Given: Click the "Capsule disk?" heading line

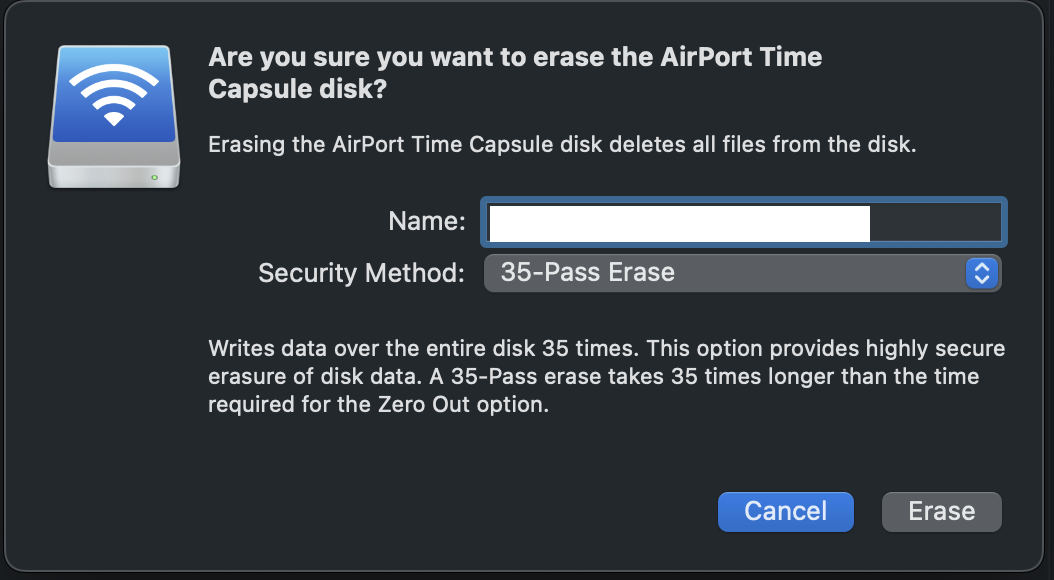Looking at the screenshot, I should coord(298,89).
